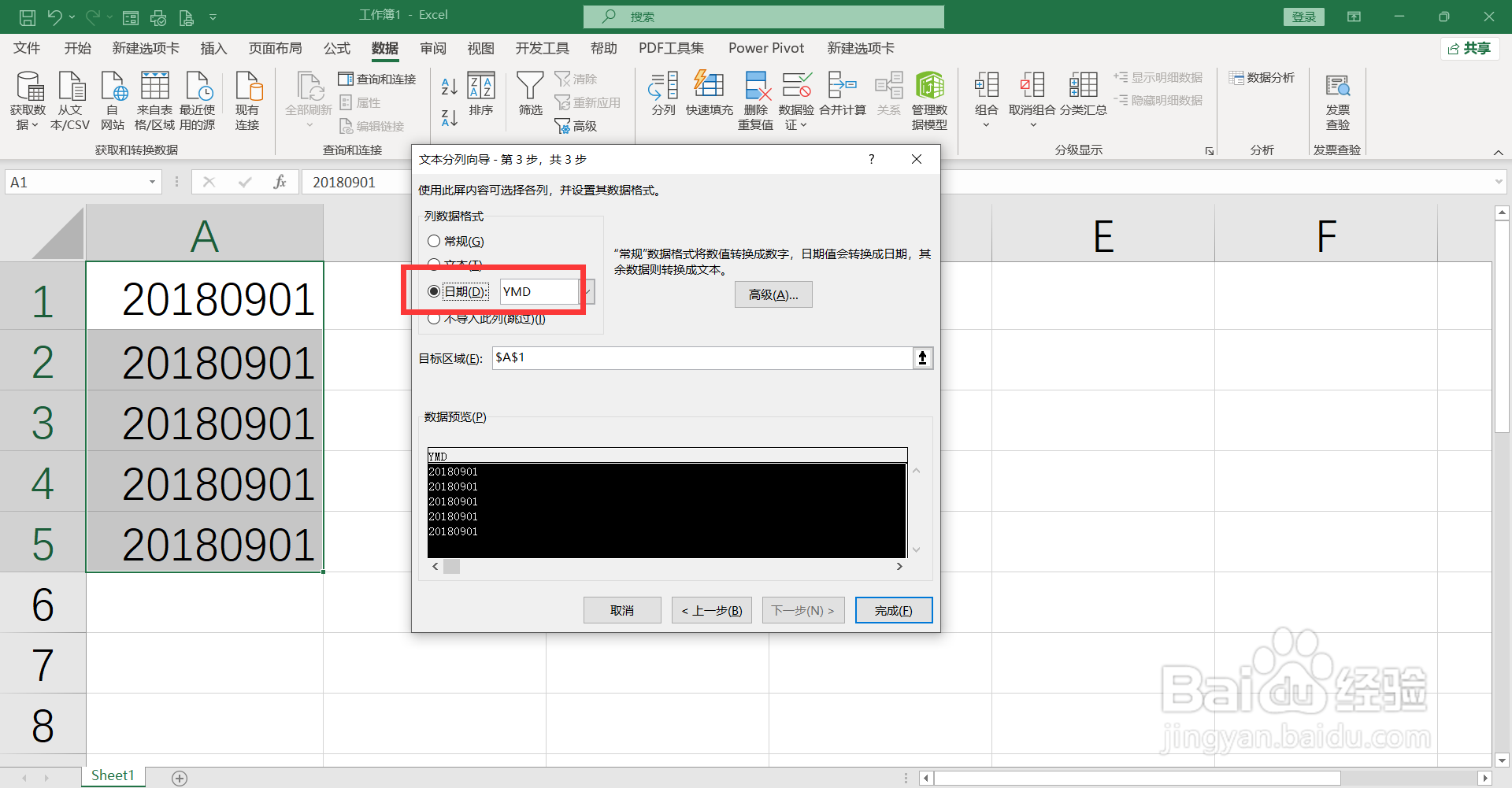Screen dimensions: 1512x788
Task: Click Existing Connections (现有连接) icon
Action: click(247, 86)
